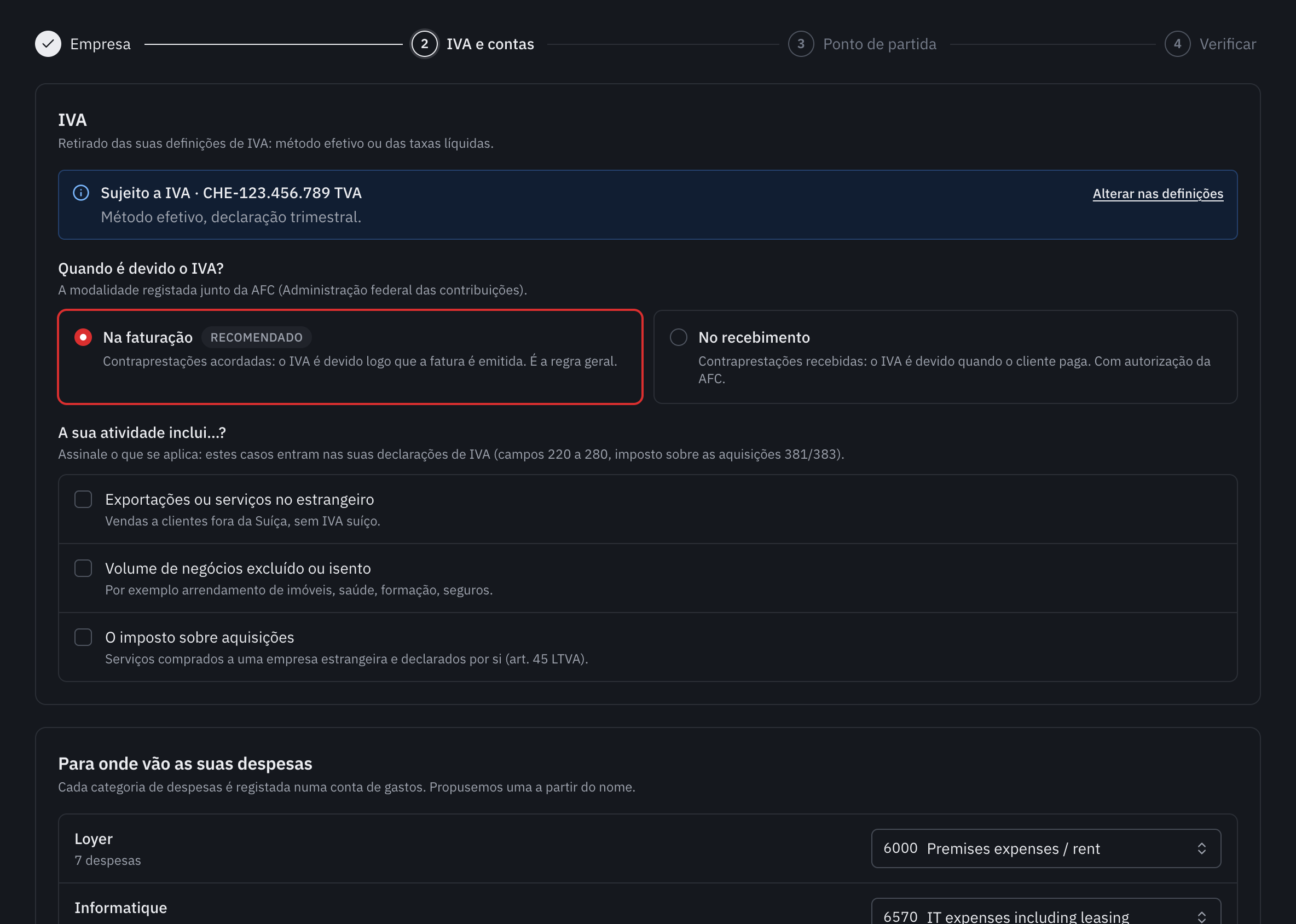Check Volume de negócios excluído ou isento
The image size is (1296, 924).
pyautogui.click(x=83, y=568)
